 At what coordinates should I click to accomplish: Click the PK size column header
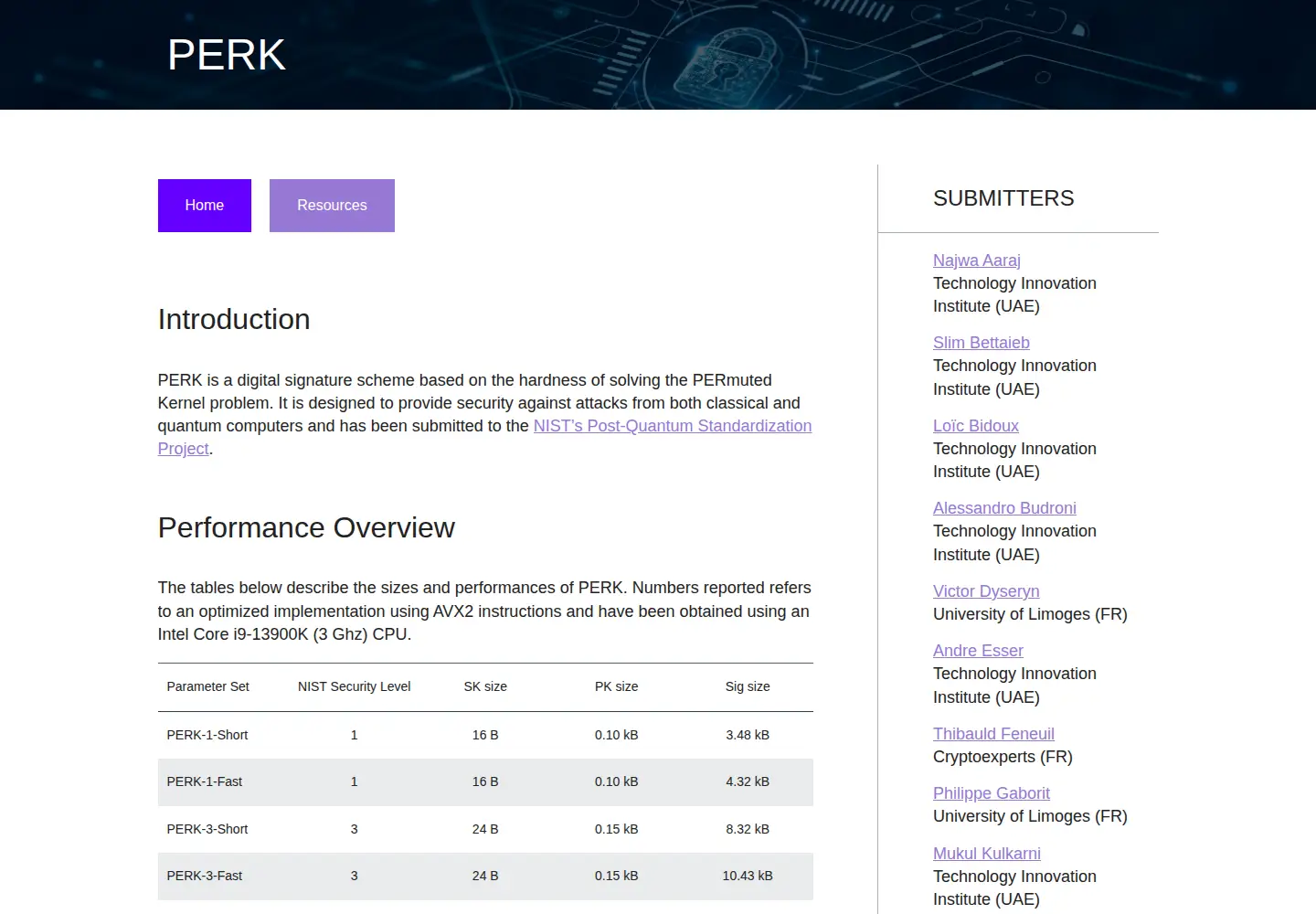pyautogui.click(x=616, y=686)
